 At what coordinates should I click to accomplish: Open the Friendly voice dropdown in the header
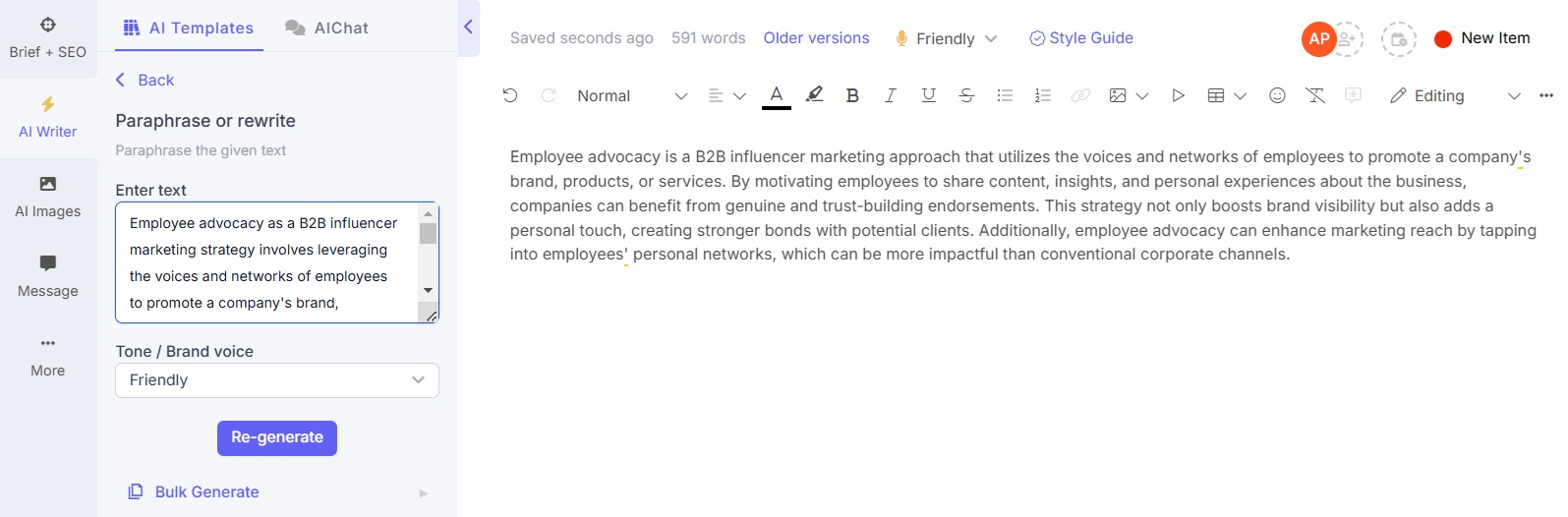946,38
